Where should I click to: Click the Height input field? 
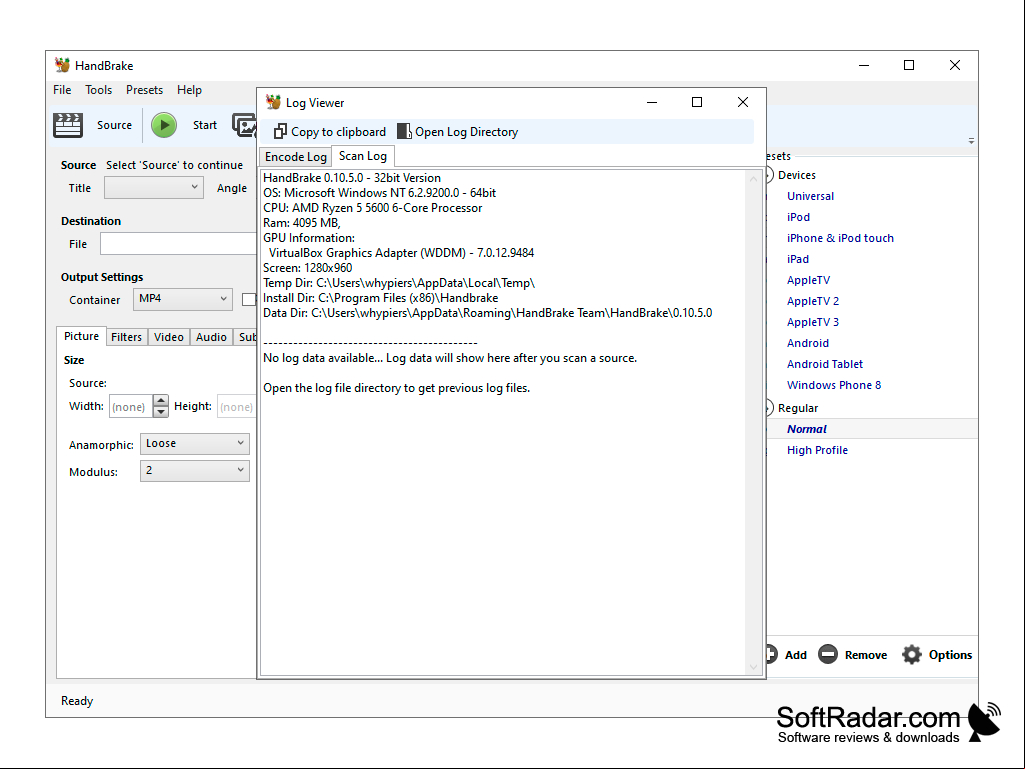[x=237, y=406]
